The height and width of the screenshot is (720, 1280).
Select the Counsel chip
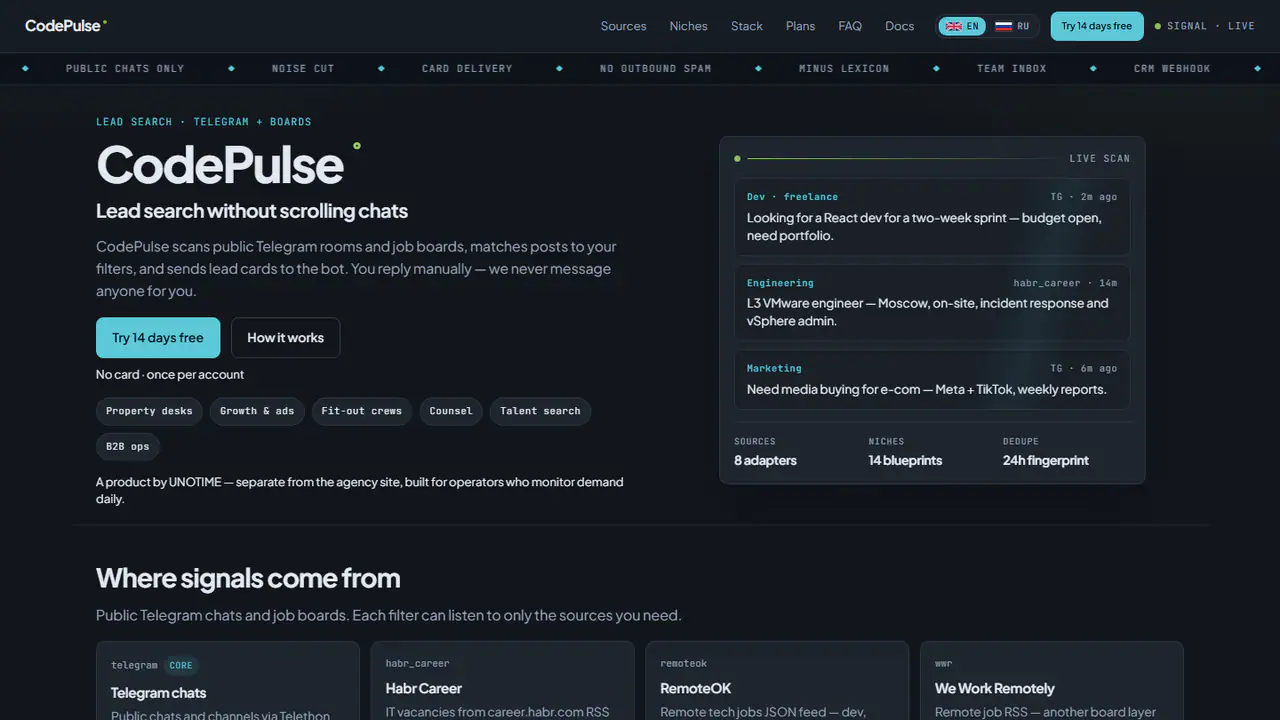pyautogui.click(x=451, y=411)
